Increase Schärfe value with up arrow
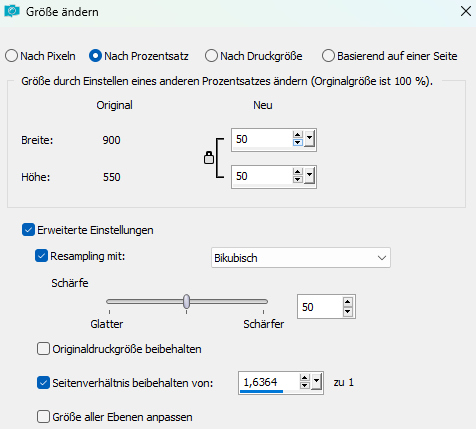Viewport: 476px width, 429px height. coord(348,302)
